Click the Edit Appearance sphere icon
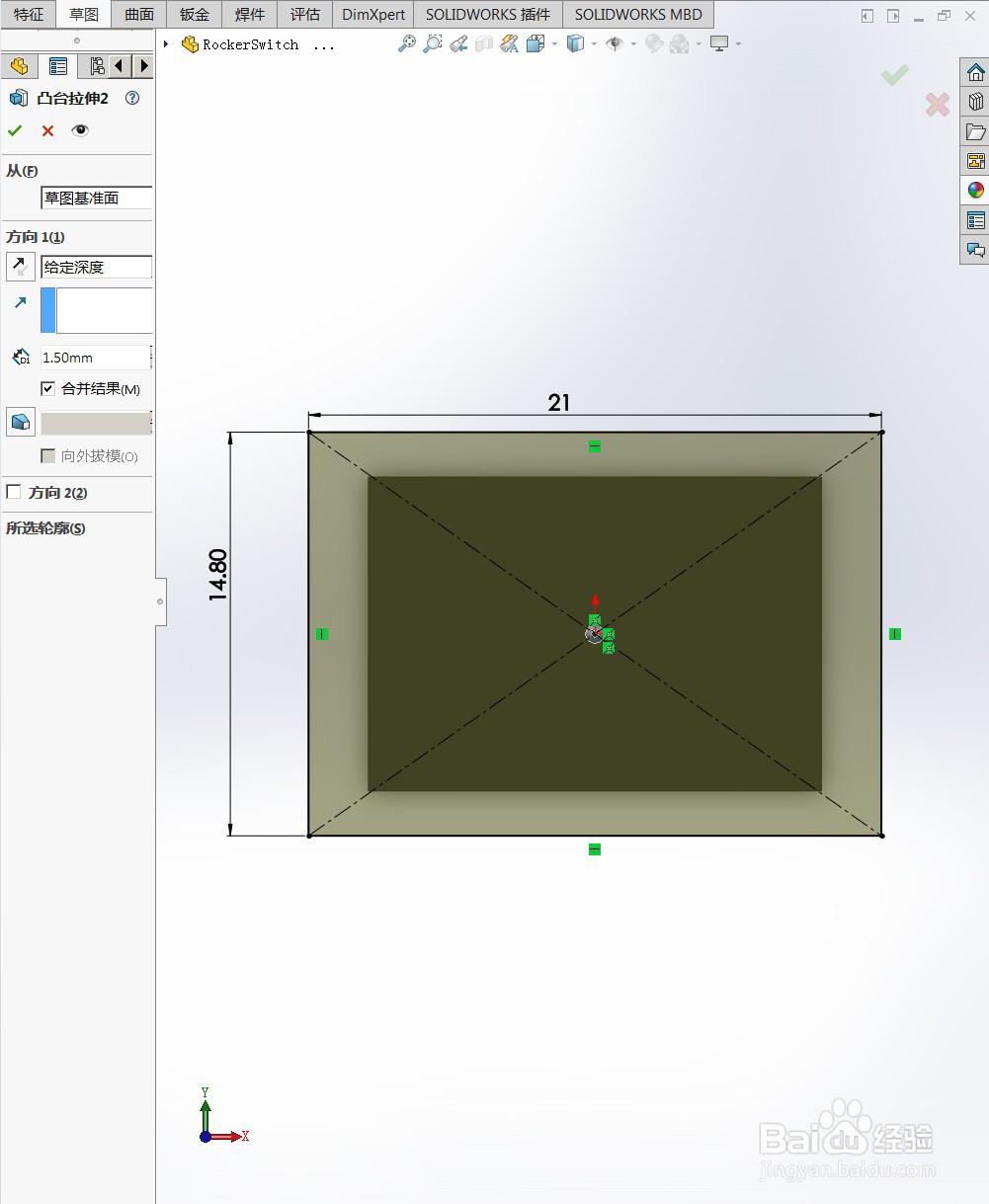The image size is (989, 1204). 653,43
